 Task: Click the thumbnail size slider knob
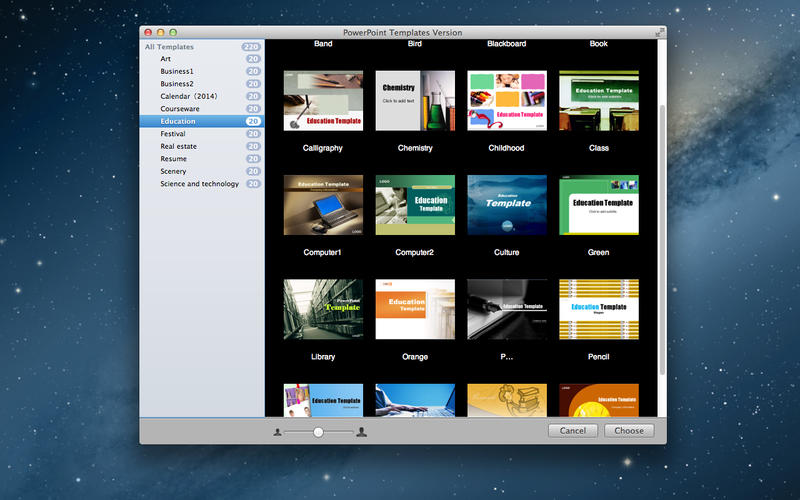(x=318, y=432)
